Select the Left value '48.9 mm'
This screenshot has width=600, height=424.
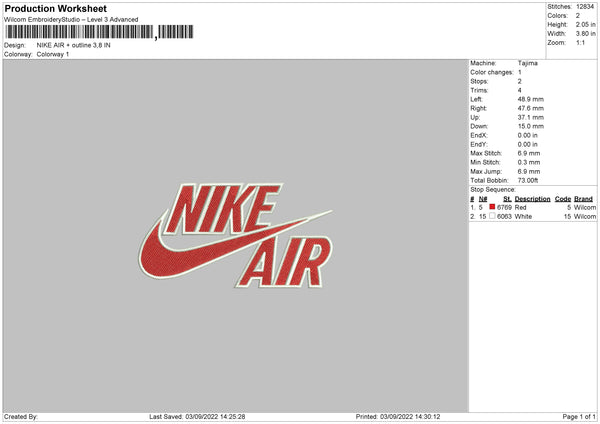(x=531, y=99)
